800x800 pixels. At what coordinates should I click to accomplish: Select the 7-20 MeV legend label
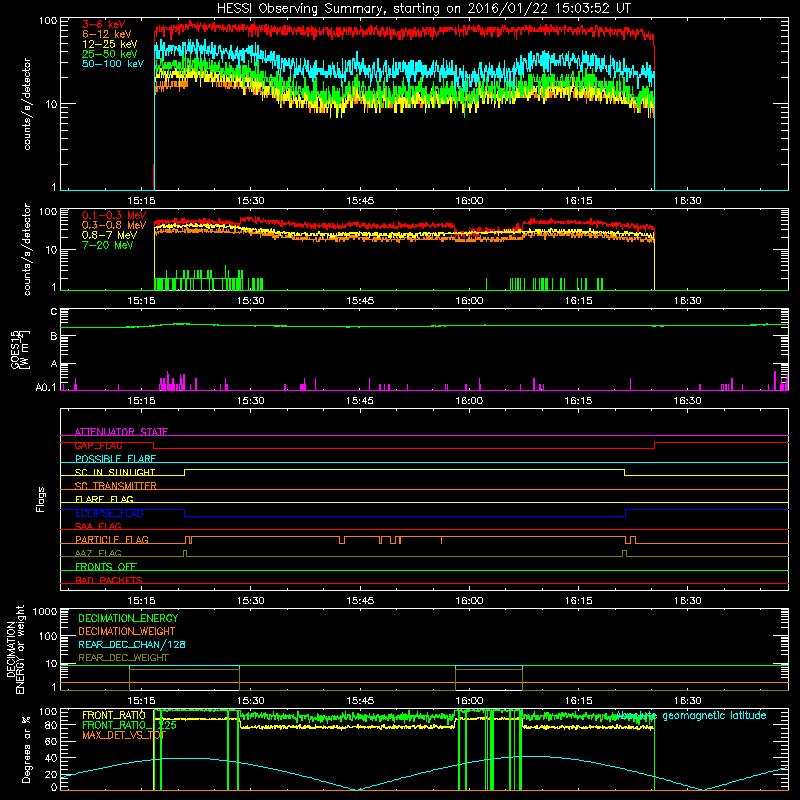pos(107,245)
